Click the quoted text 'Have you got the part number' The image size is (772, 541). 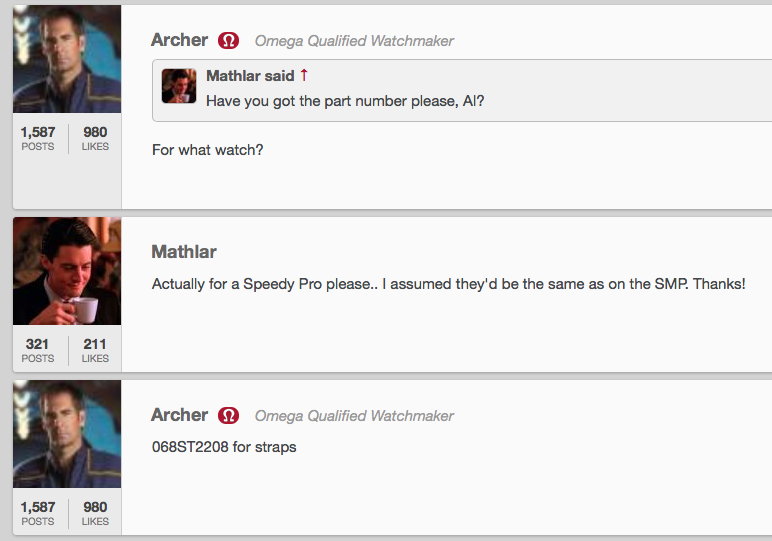tap(345, 101)
